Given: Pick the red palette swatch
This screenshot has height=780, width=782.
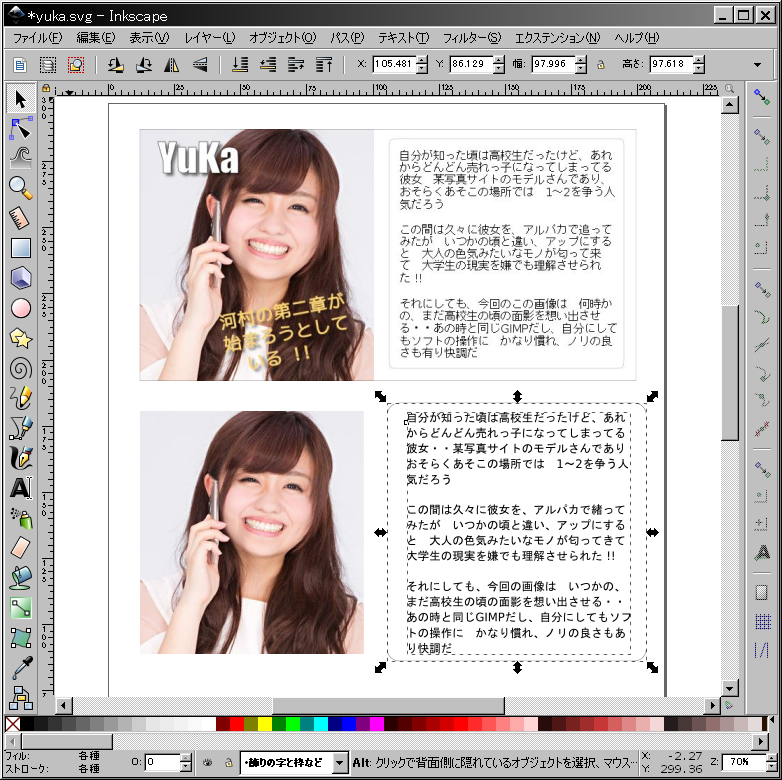Looking at the screenshot, I should pos(237,724).
